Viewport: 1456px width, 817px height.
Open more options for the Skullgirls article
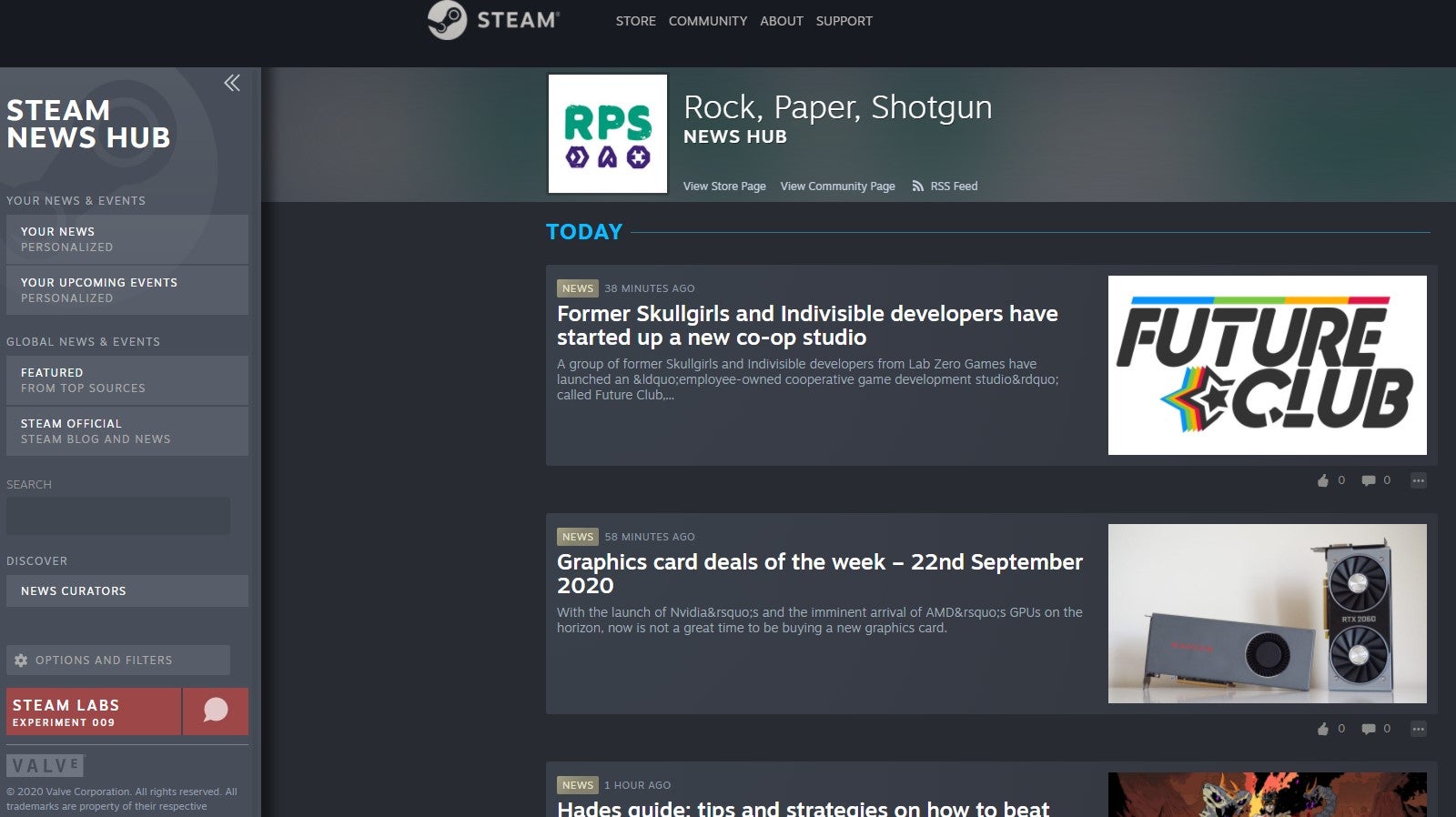coord(1418,480)
